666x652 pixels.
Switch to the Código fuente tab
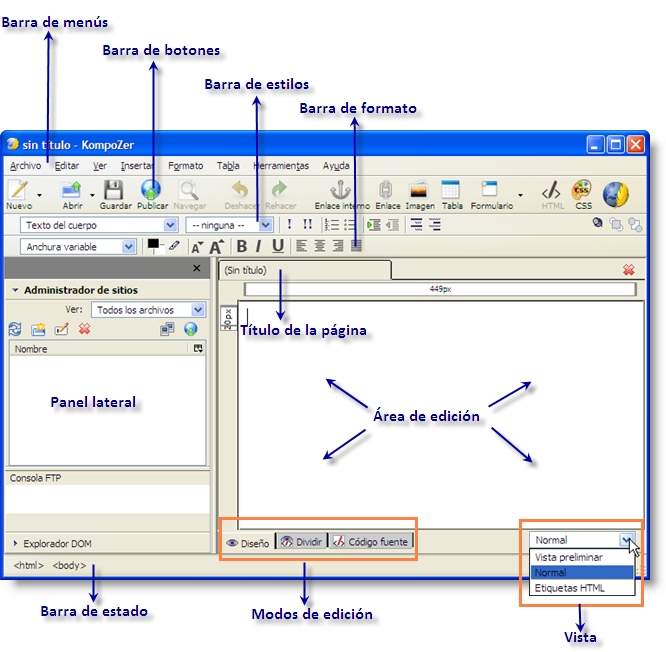370,542
